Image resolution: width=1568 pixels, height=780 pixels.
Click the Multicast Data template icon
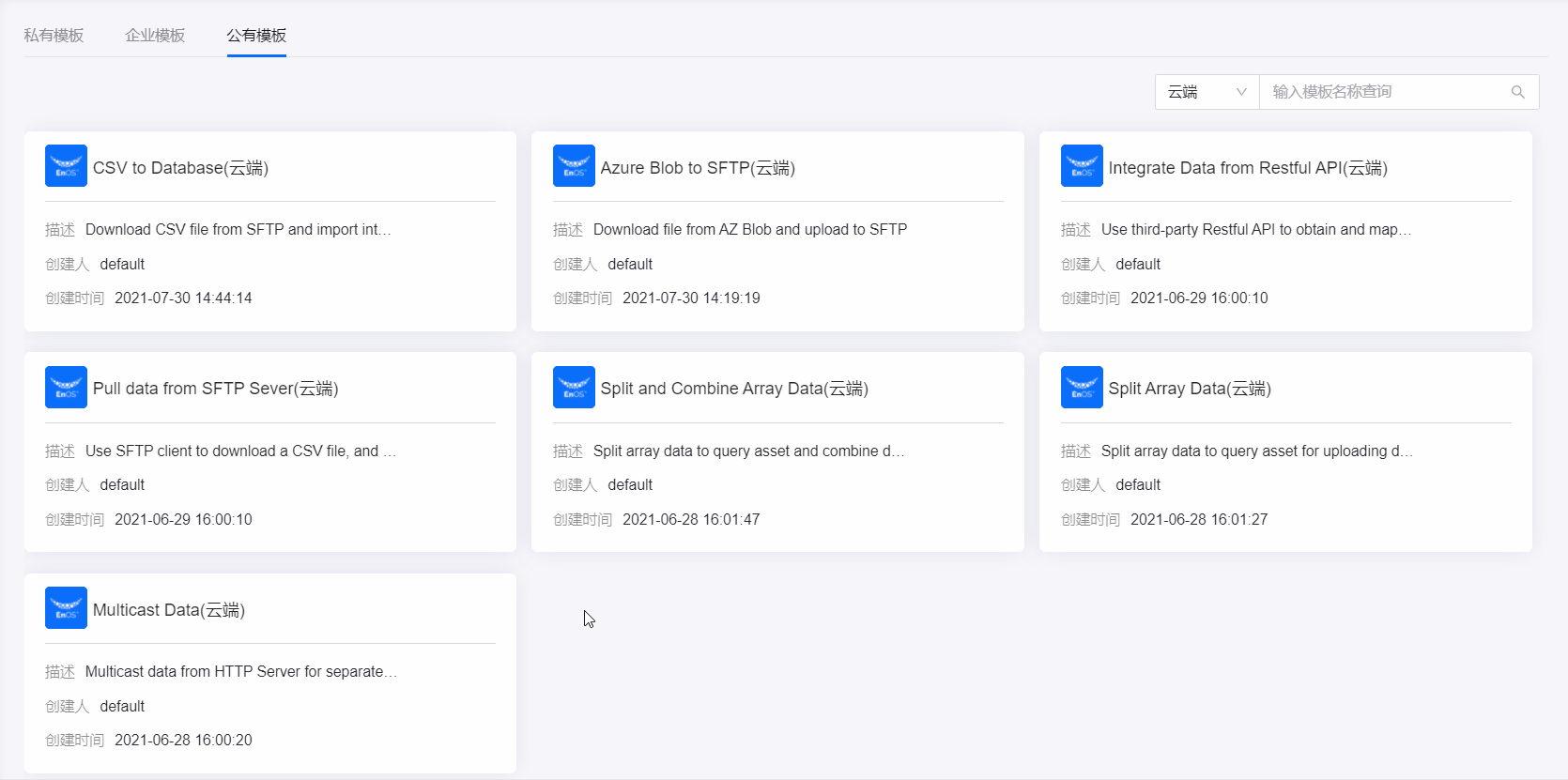point(66,608)
